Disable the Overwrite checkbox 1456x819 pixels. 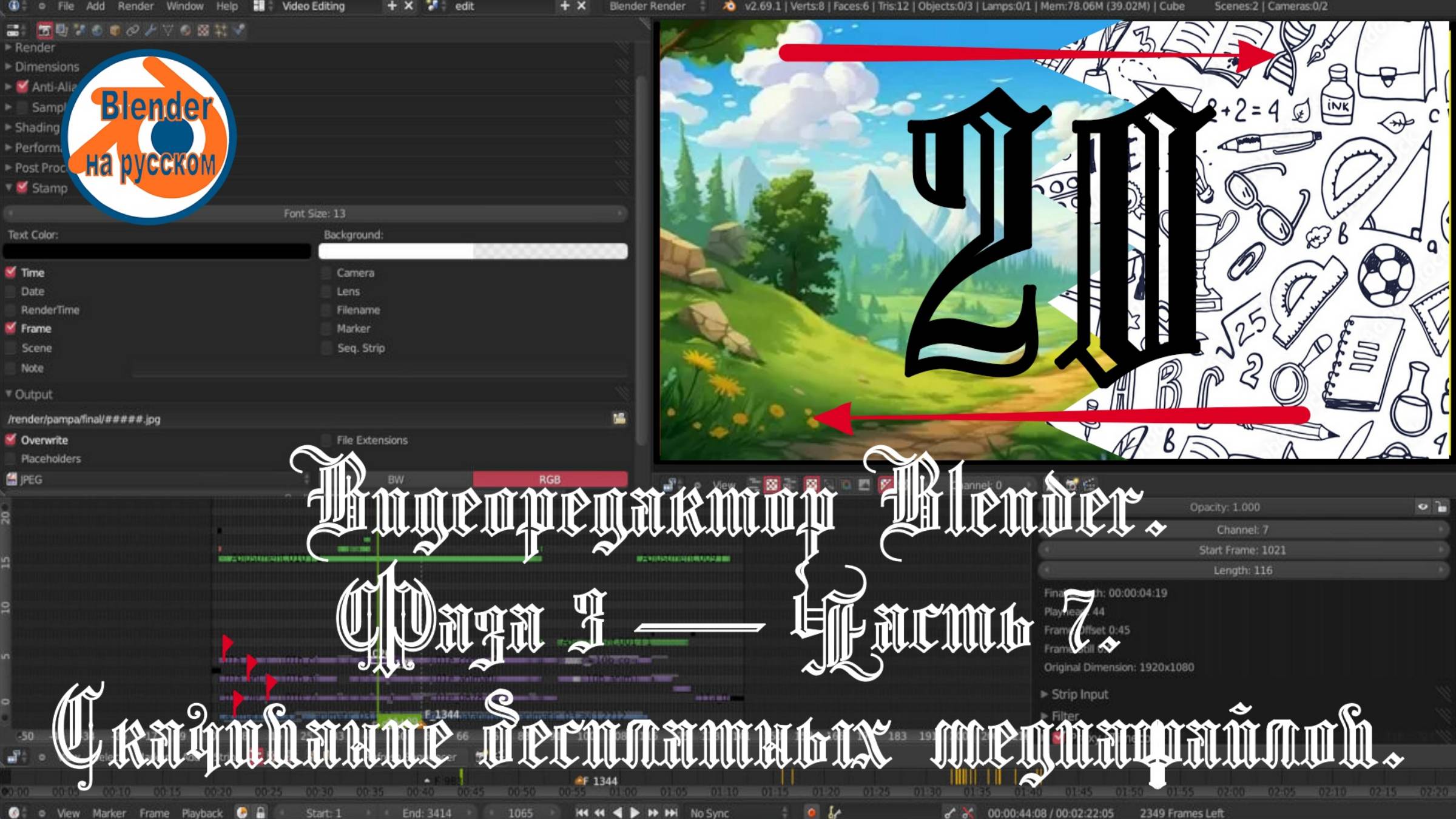[11, 440]
